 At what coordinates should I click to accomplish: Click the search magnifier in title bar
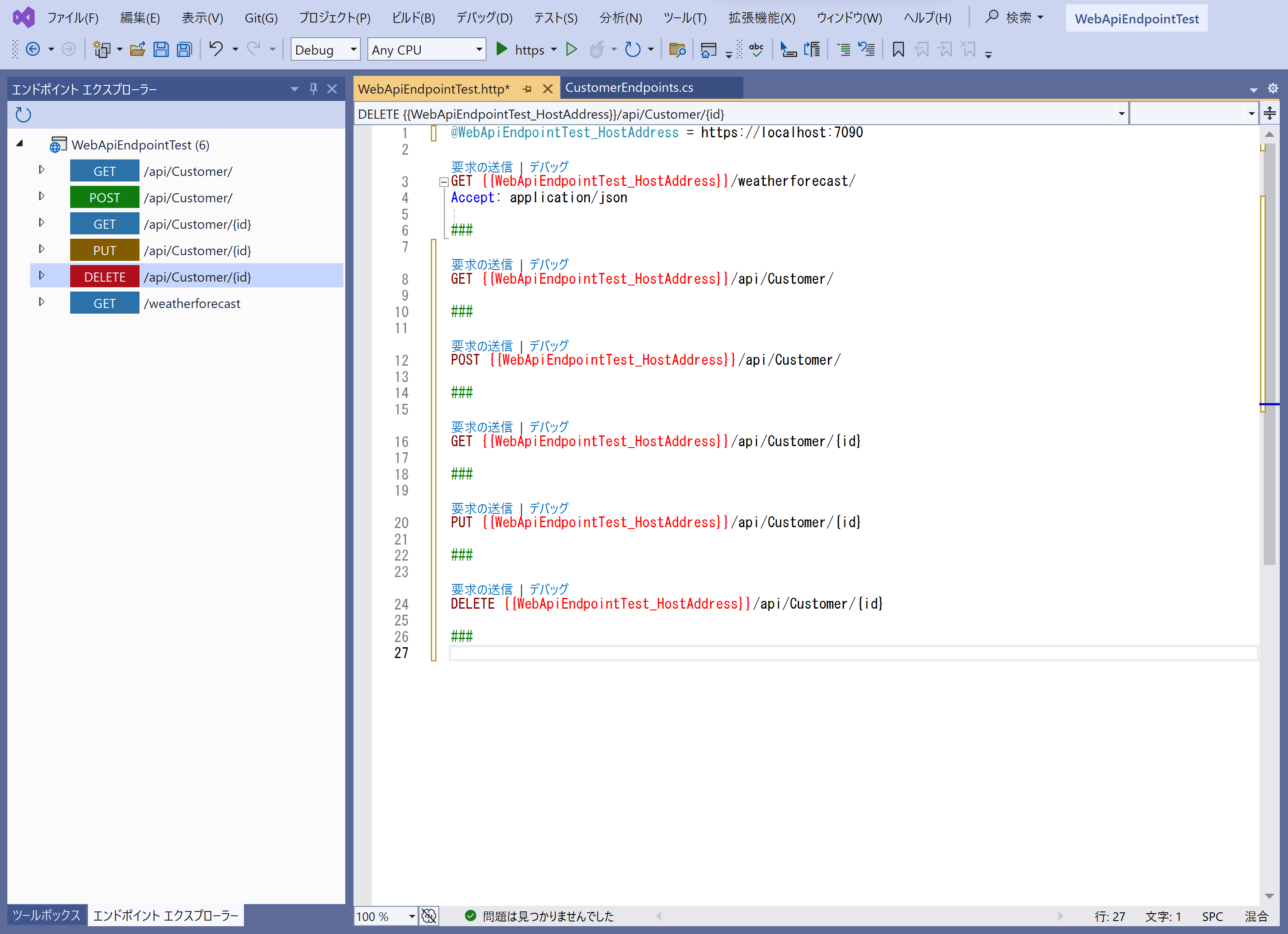(x=992, y=17)
